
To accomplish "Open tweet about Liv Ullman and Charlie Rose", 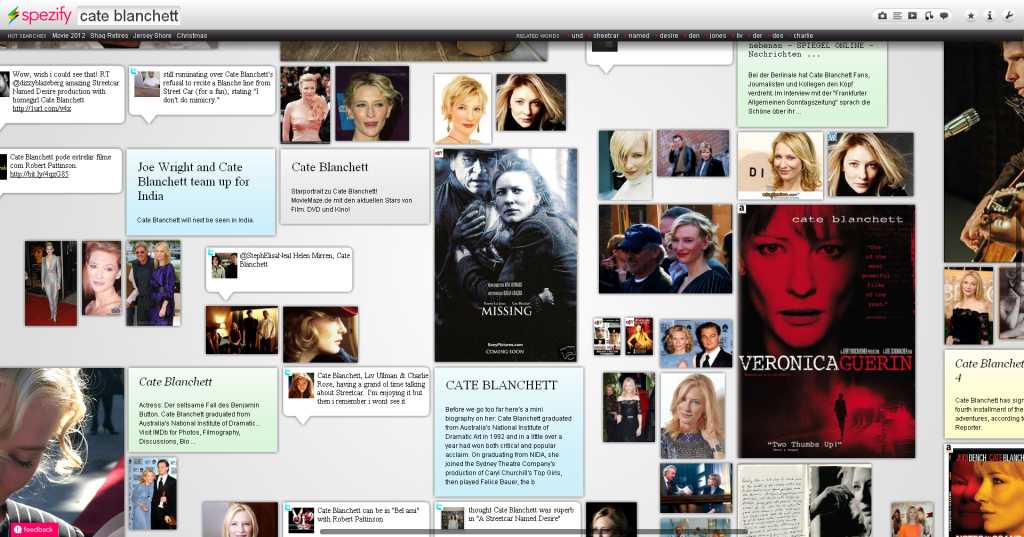I will pyautogui.click(x=357, y=393).
